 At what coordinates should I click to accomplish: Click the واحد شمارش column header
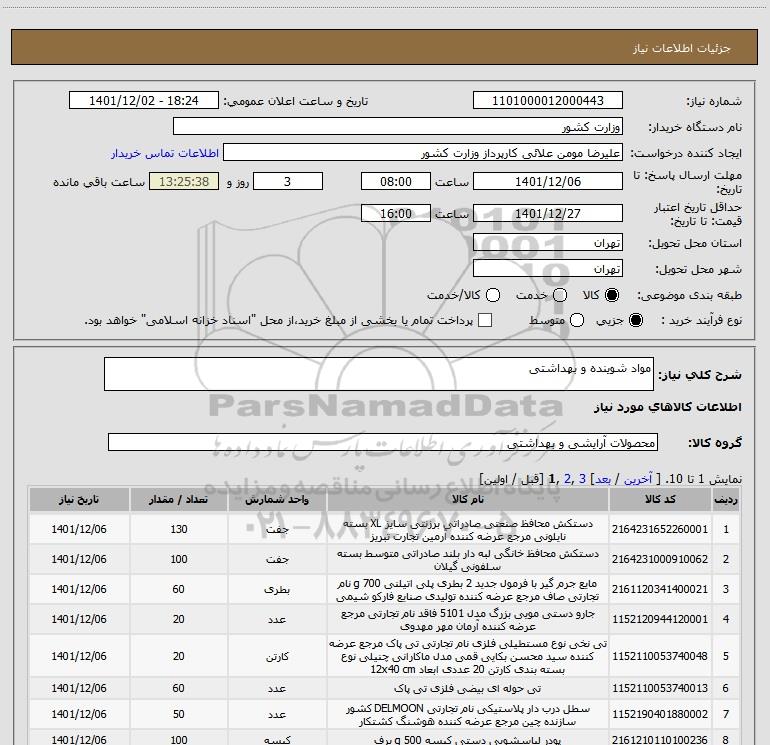point(277,499)
